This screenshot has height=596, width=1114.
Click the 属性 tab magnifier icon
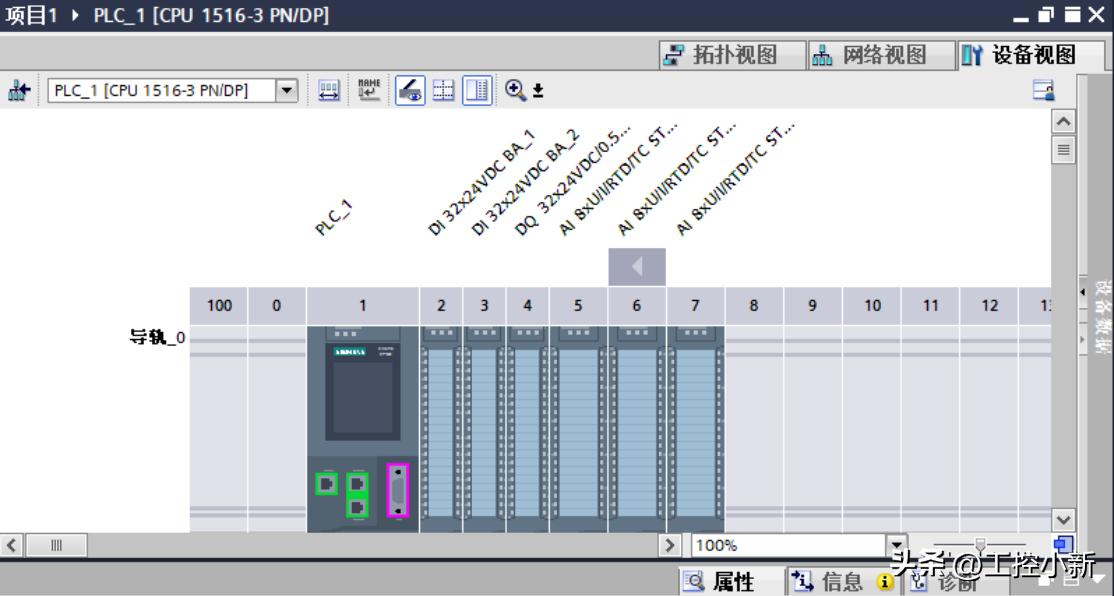[693, 582]
